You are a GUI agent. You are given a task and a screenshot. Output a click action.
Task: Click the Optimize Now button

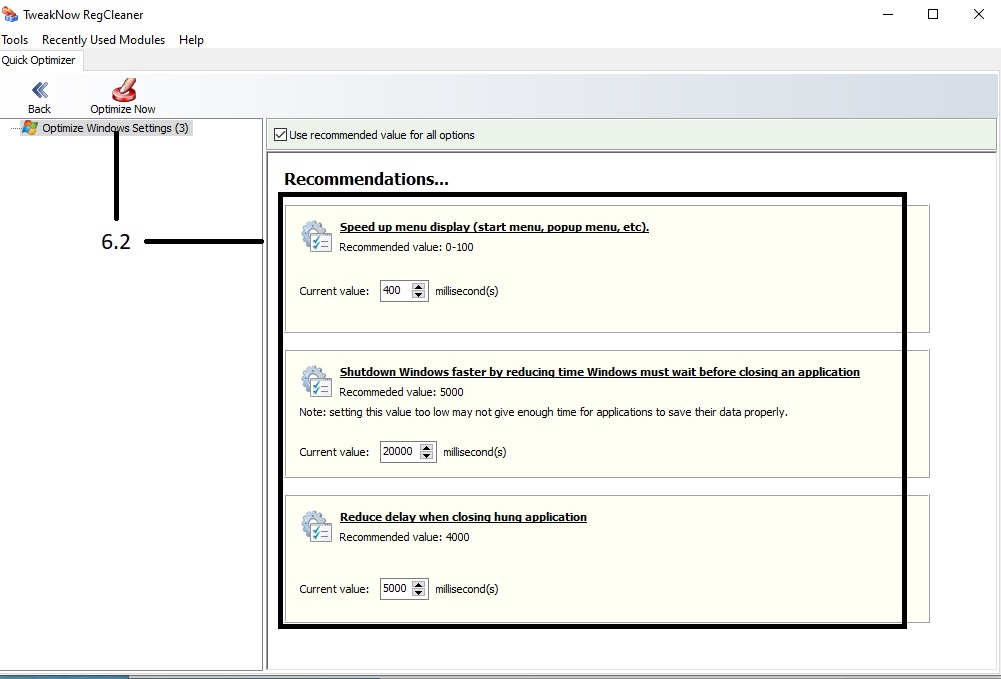123,98
